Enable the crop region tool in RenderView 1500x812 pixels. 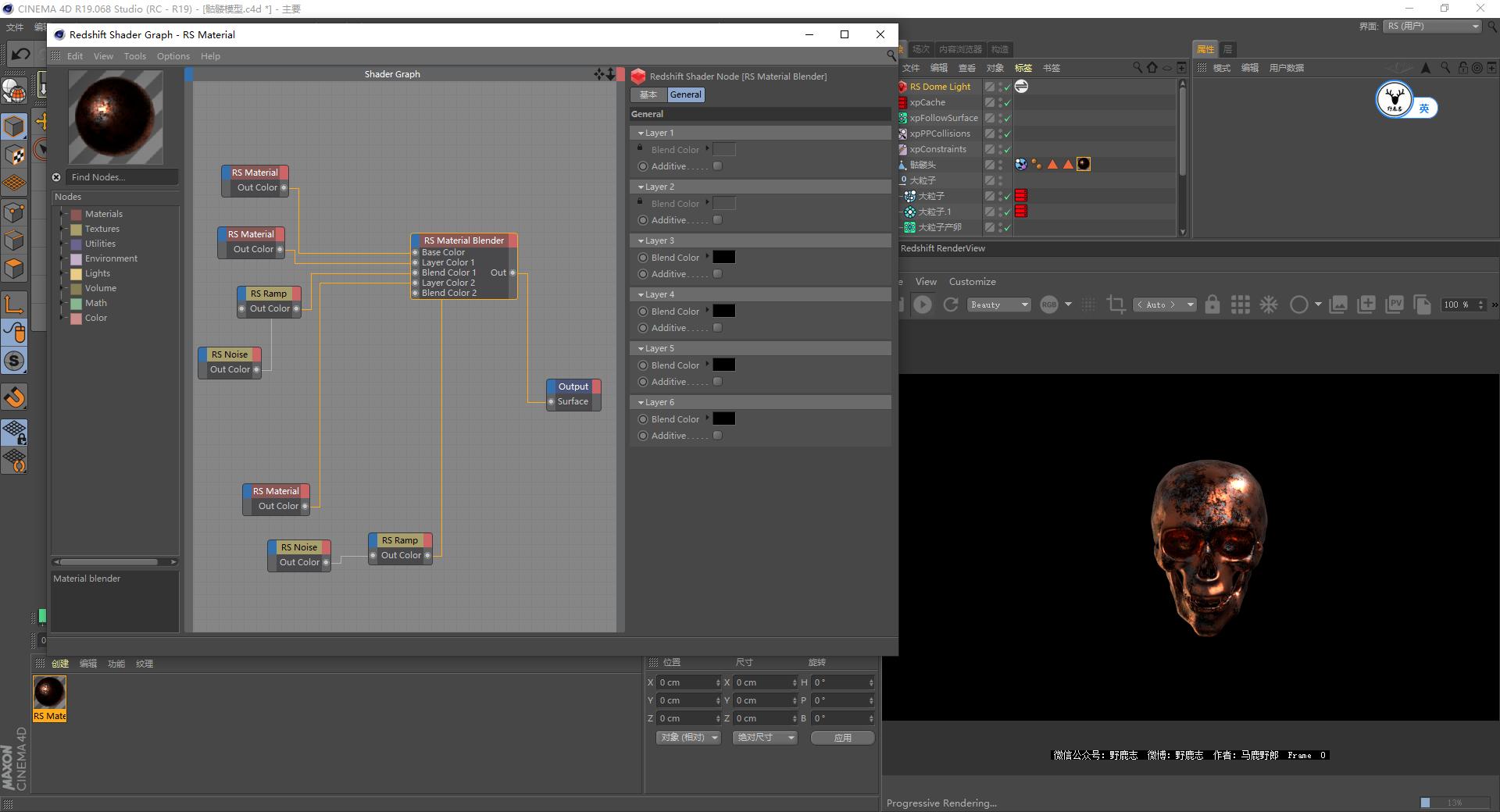point(1116,304)
